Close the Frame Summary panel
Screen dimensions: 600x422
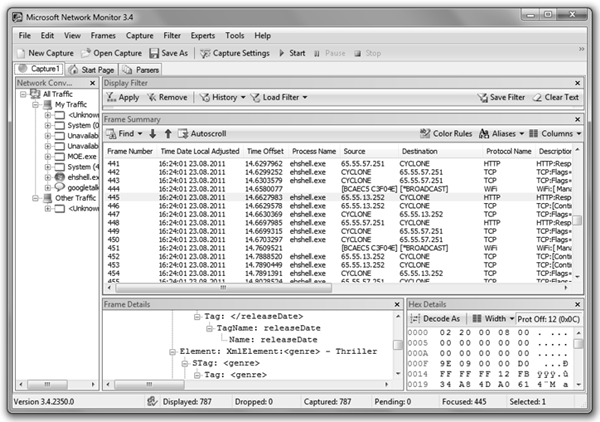pos(577,119)
